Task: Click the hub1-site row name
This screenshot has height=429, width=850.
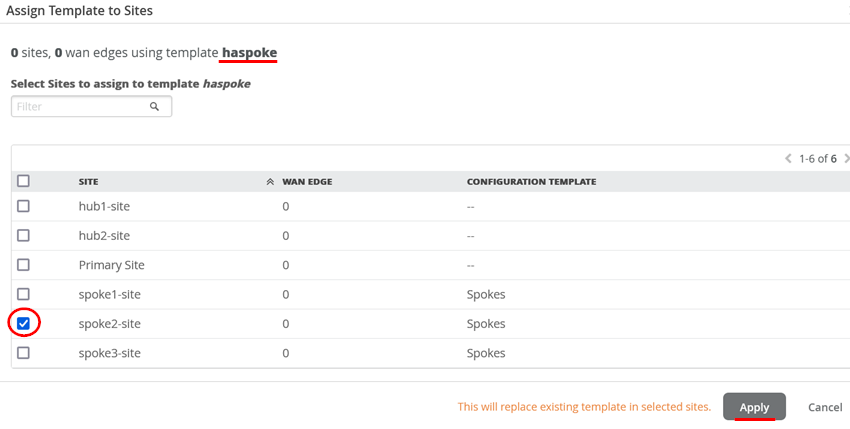Action: point(104,206)
